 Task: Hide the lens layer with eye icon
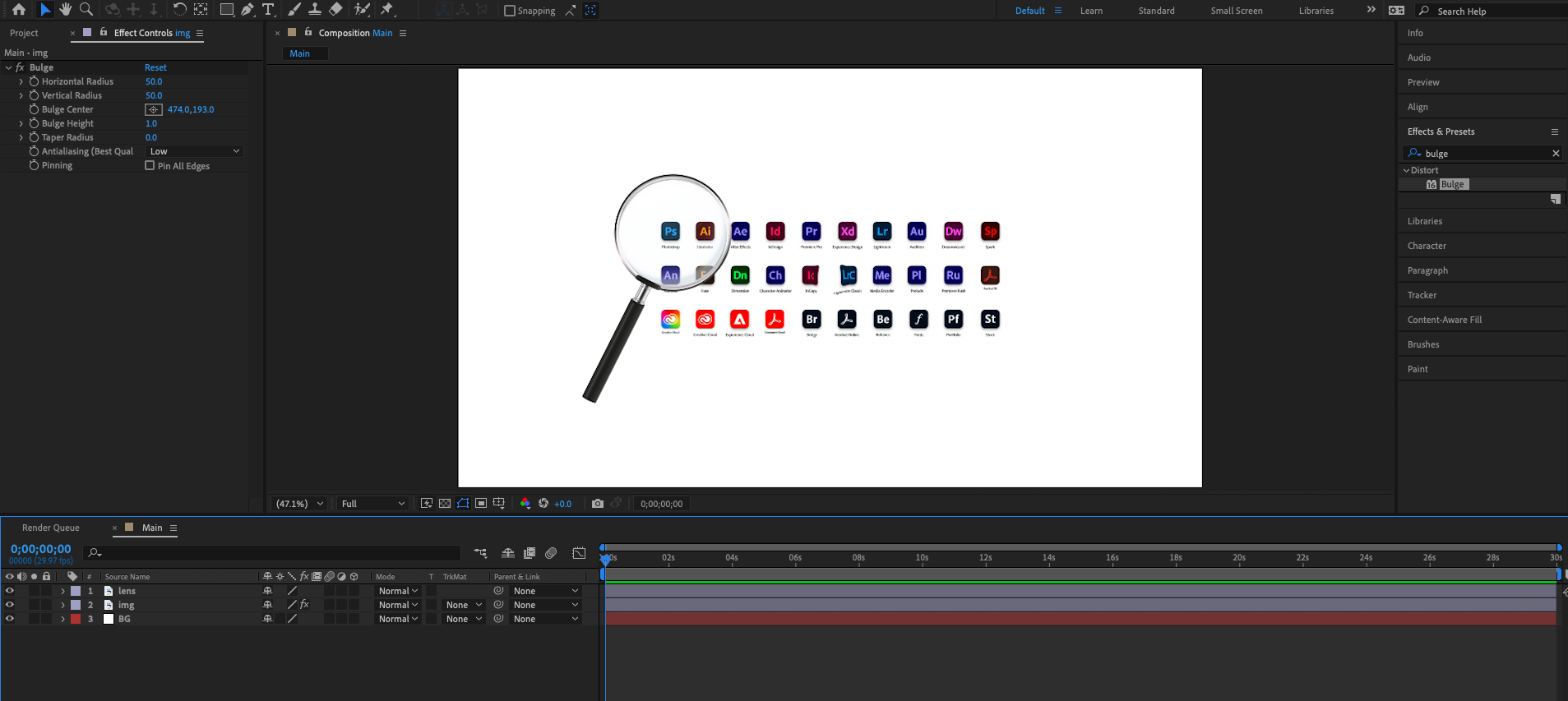pos(10,591)
